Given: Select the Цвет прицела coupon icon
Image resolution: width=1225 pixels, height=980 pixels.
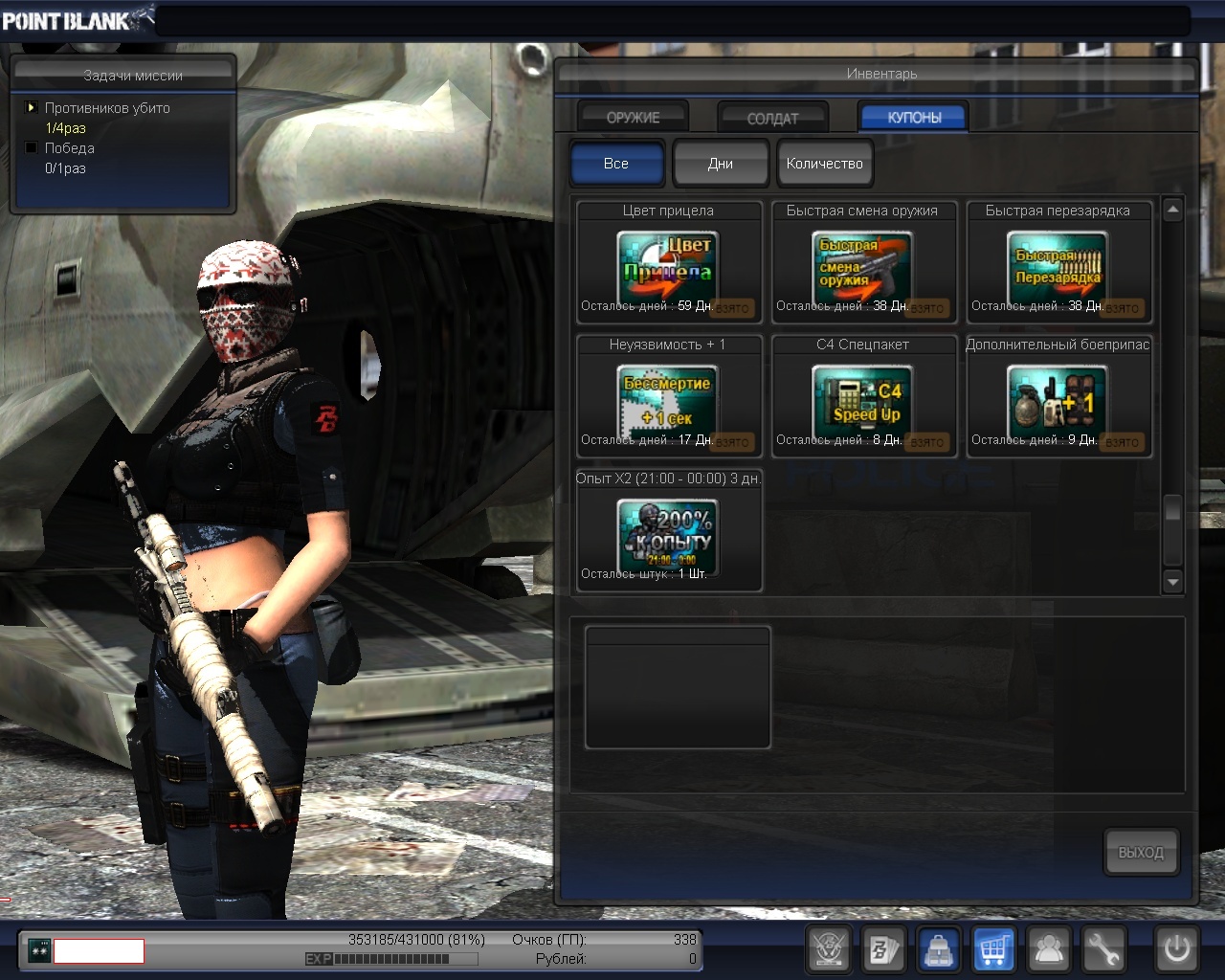Looking at the screenshot, I should (668, 268).
